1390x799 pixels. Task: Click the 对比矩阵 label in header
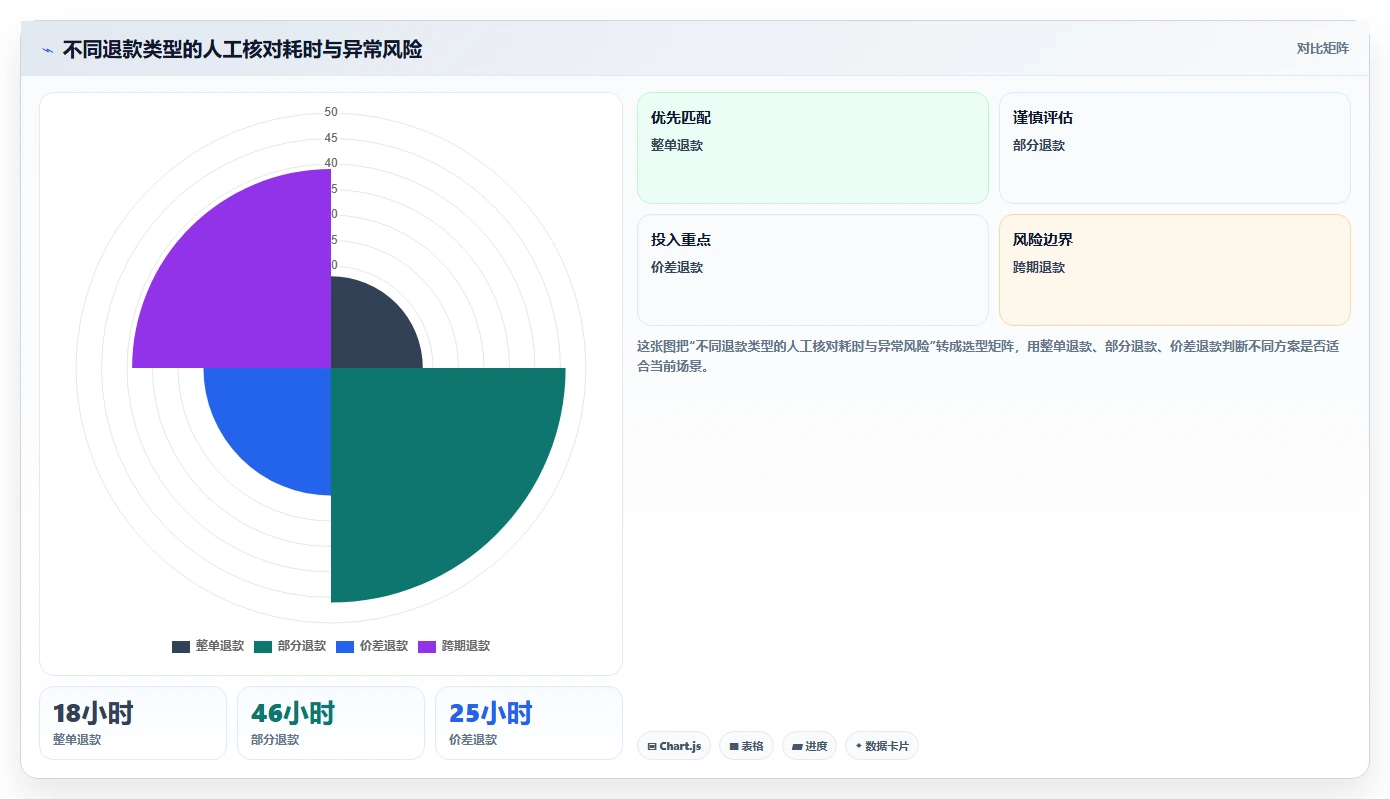1322,48
